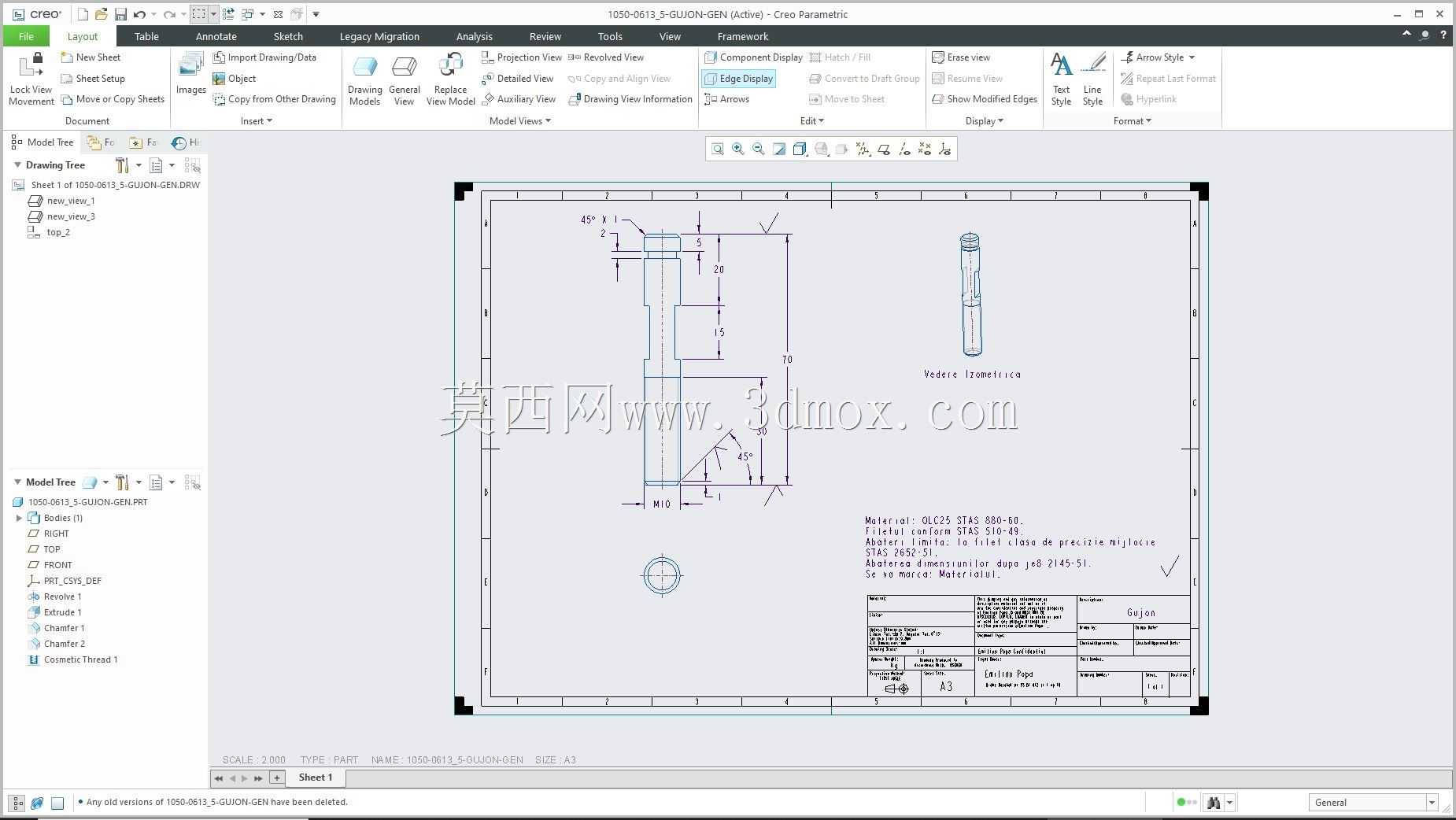The image size is (1456, 820).
Task: Switch to the Analysis ribbon tab
Action: point(475,36)
